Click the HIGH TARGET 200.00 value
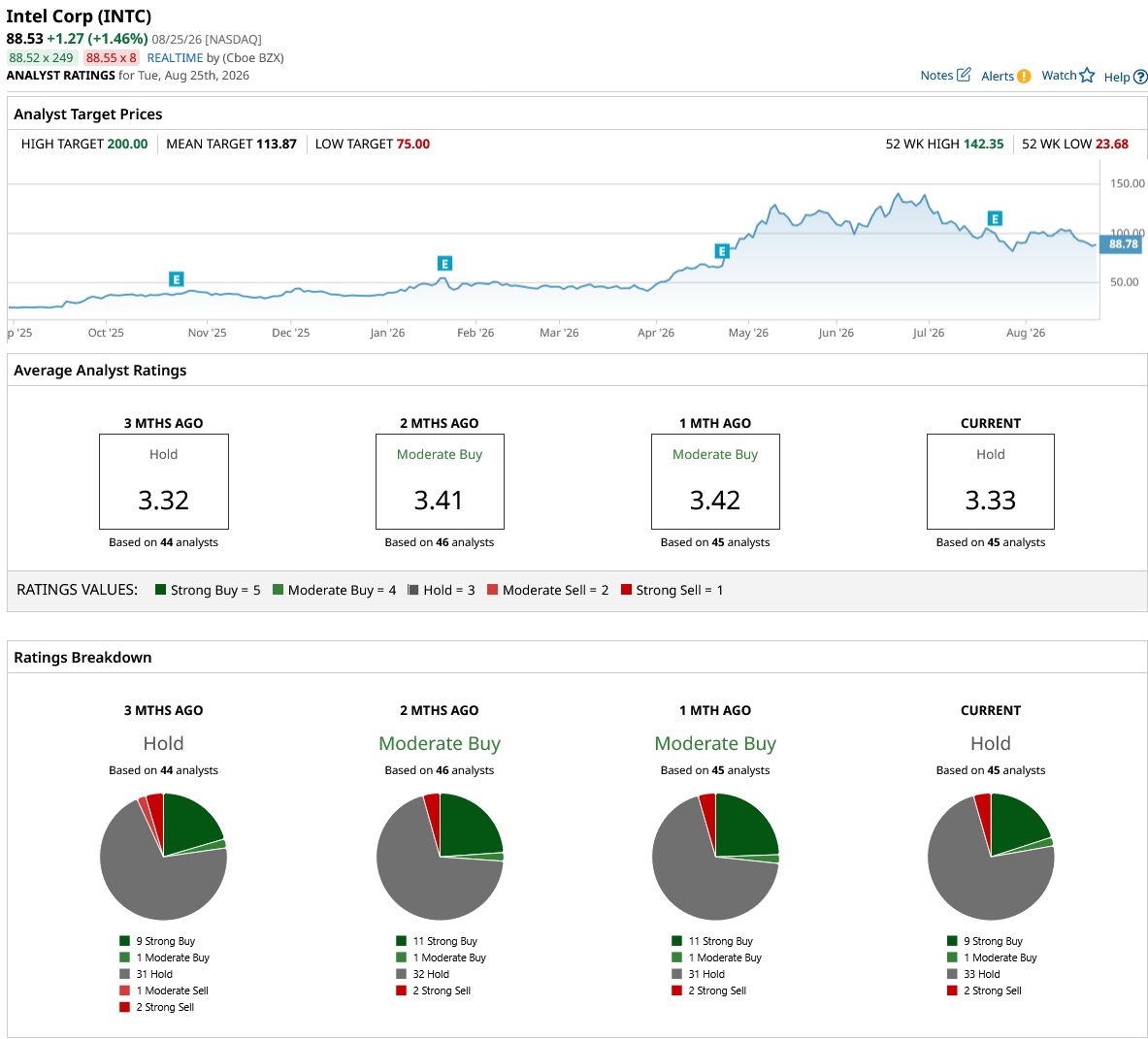The height and width of the screenshot is (1039, 1148). 127,145
